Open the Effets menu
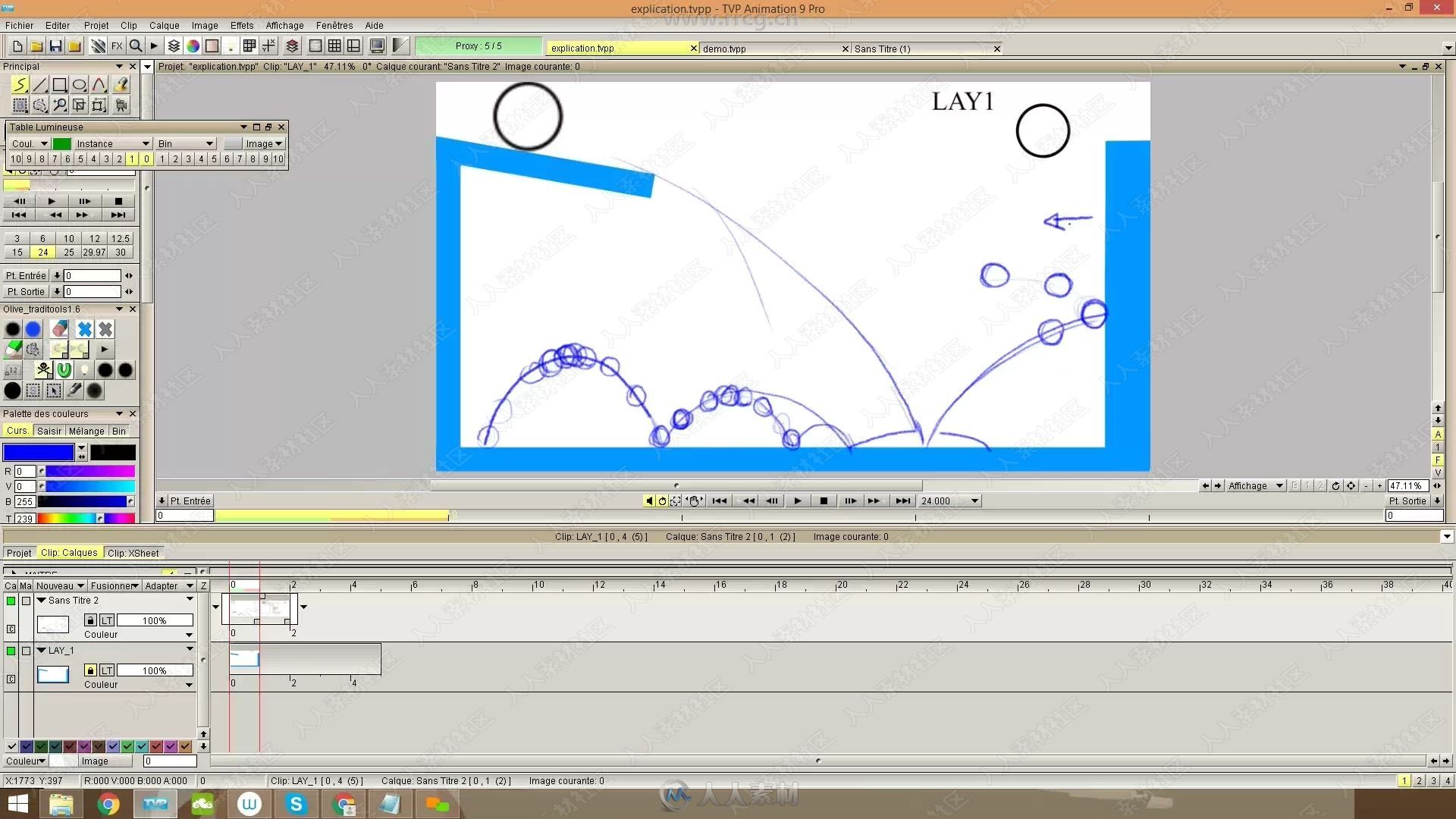1456x819 pixels. click(x=242, y=25)
